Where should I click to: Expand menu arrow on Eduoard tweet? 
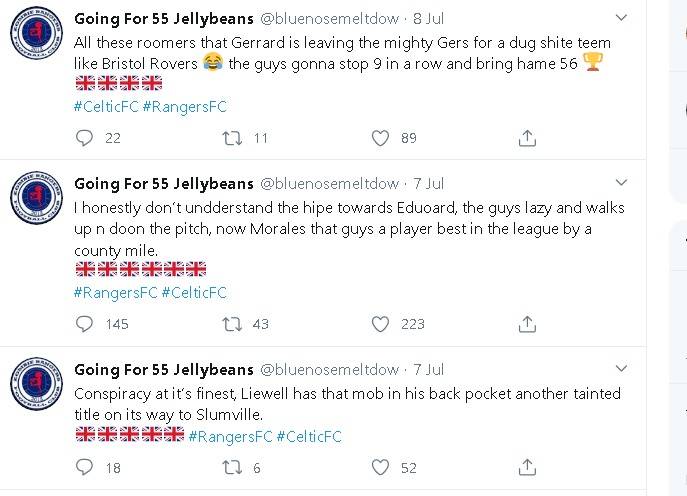(621, 183)
